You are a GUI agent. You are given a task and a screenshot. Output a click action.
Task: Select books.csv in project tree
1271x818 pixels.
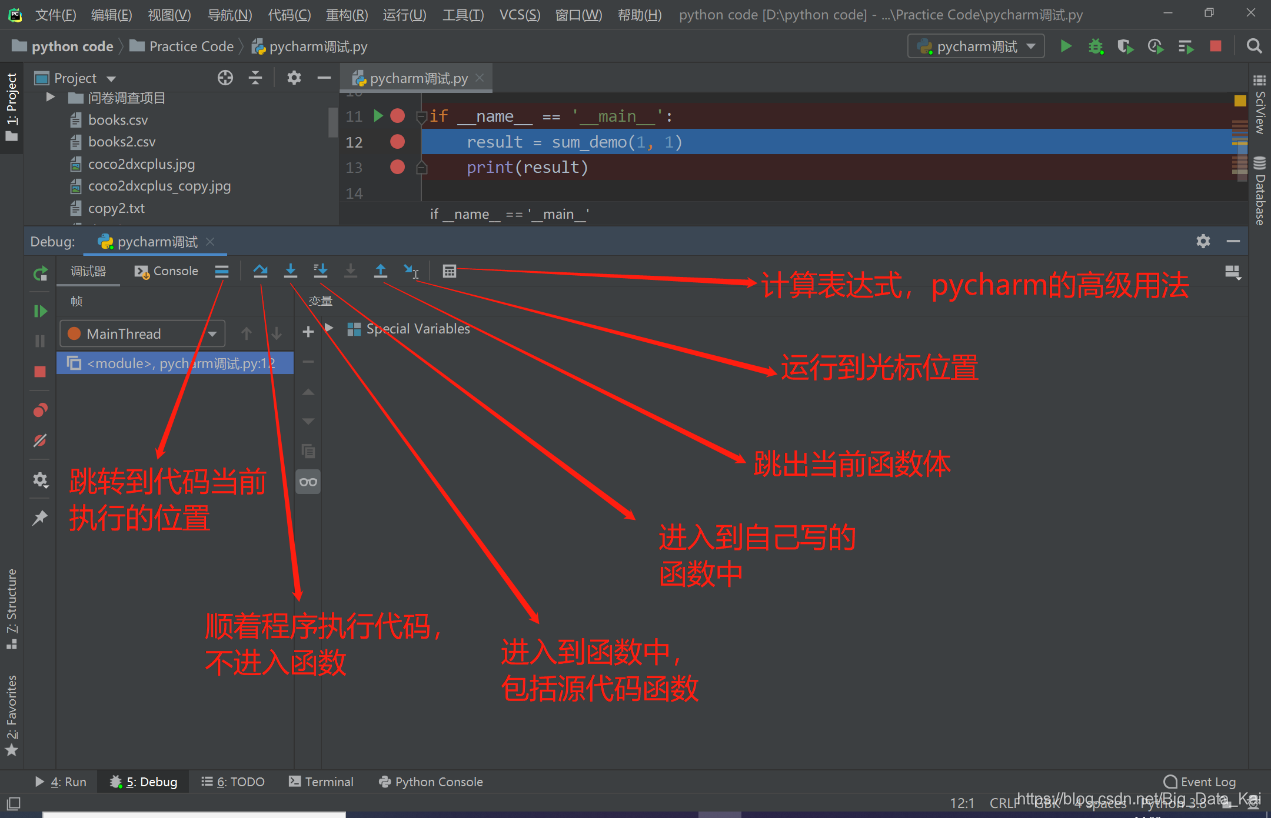(x=118, y=120)
